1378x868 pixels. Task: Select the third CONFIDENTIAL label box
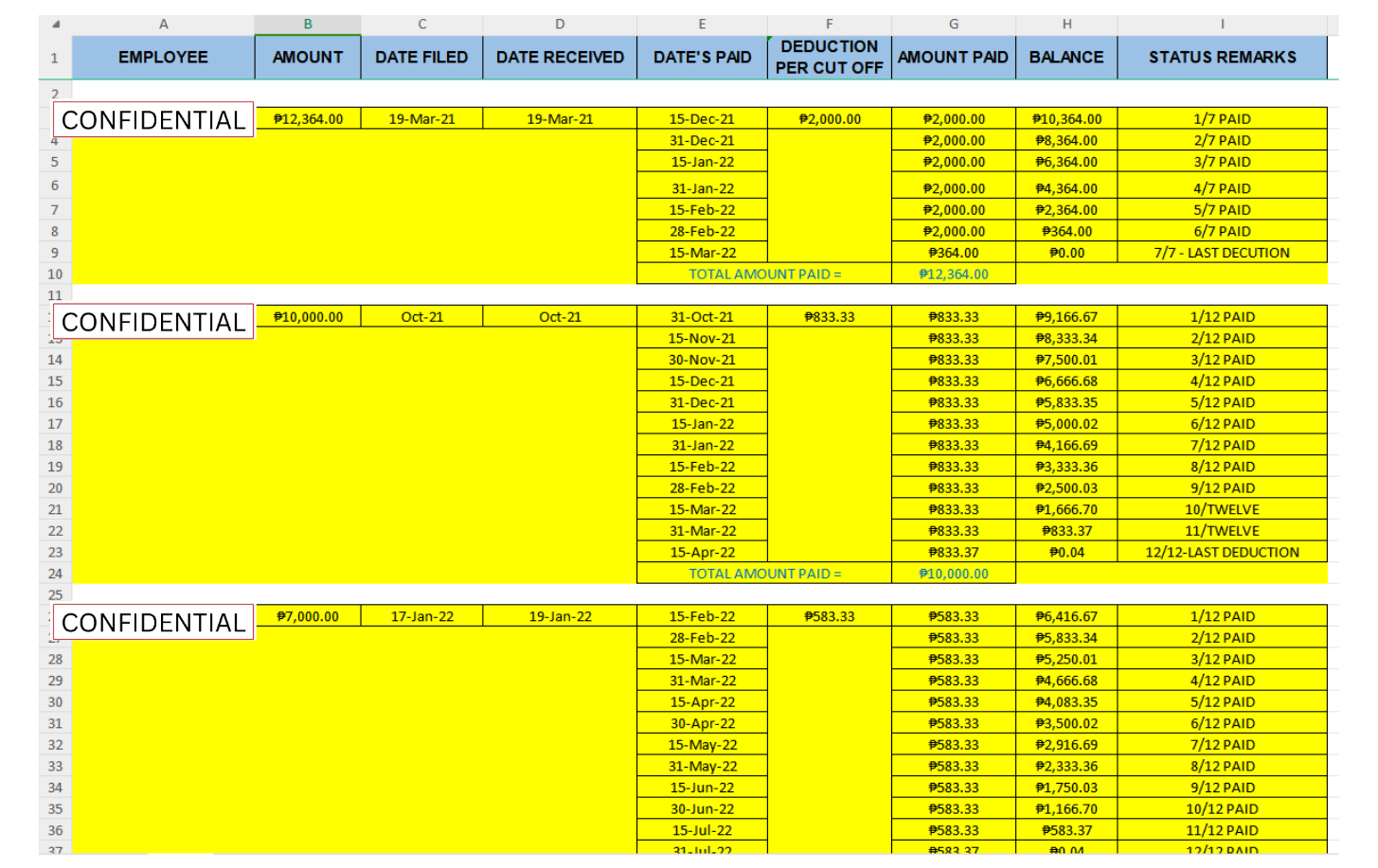(x=153, y=623)
